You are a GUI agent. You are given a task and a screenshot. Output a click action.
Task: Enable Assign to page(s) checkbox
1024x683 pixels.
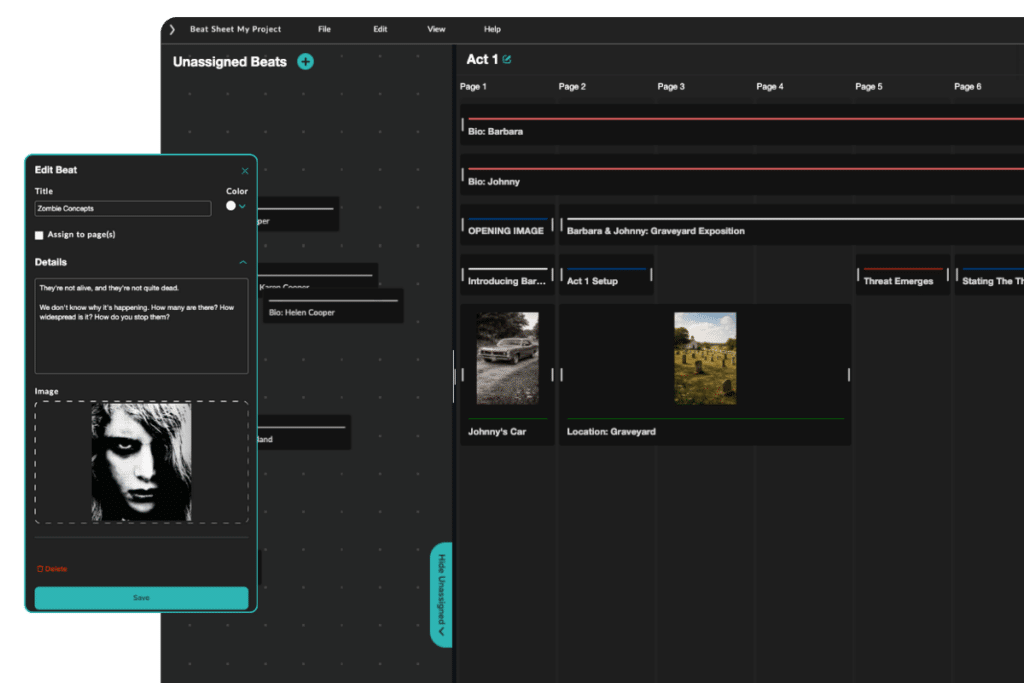[x=39, y=235]
